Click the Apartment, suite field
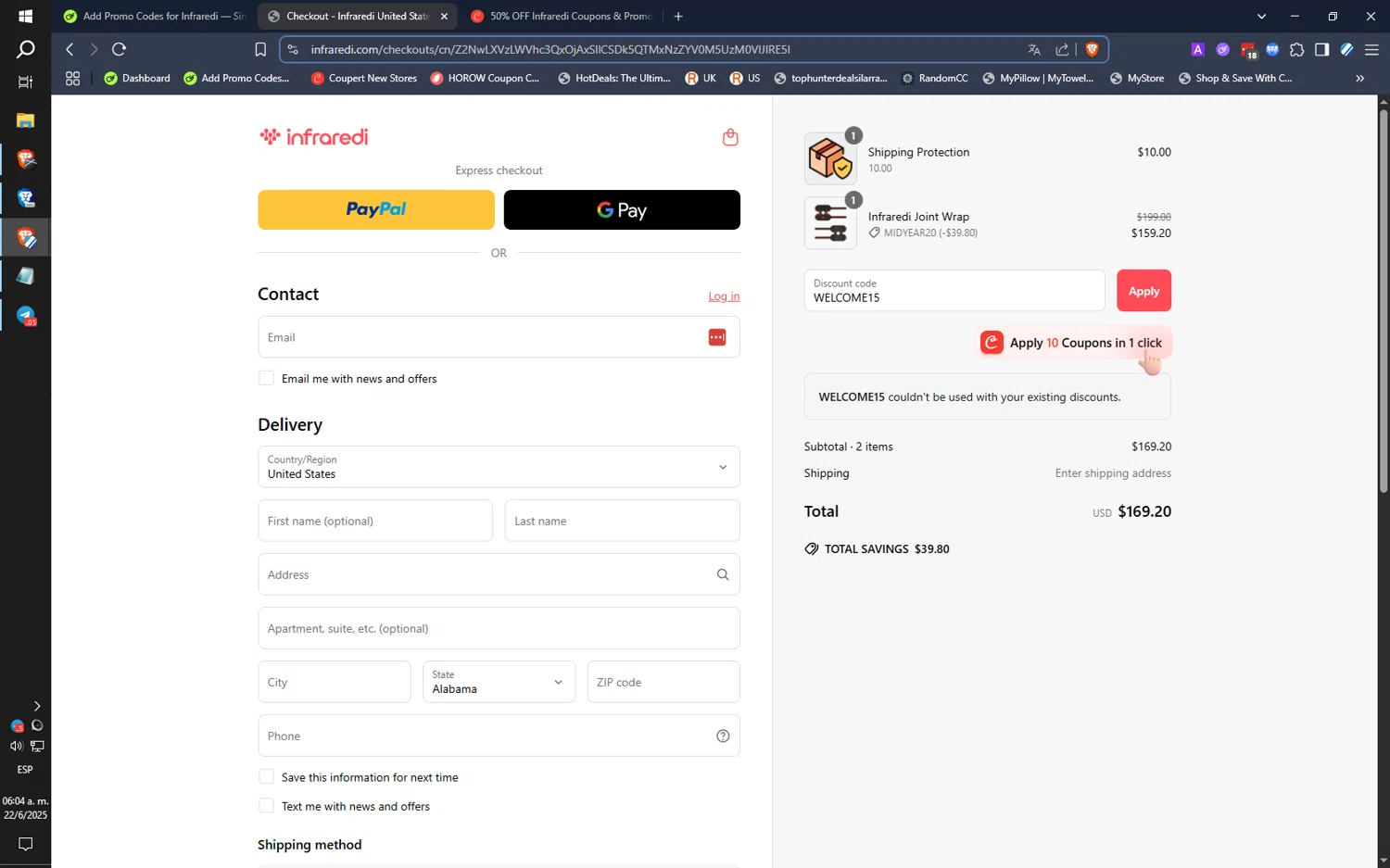Image resolution: width=1390 pixels, height=868 pixels. point(499,628)
